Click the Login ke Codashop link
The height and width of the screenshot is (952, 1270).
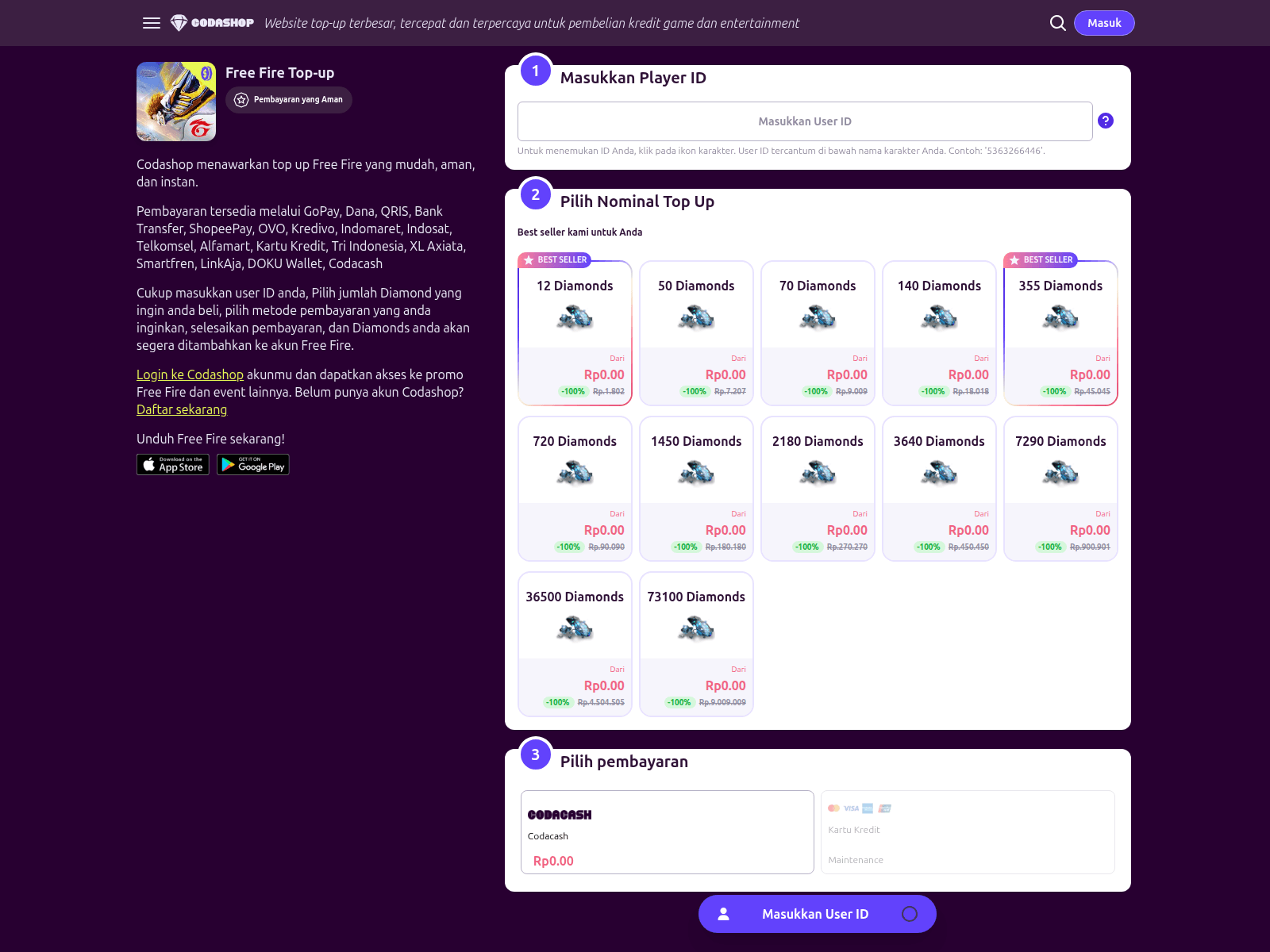(x=190, y=374)
